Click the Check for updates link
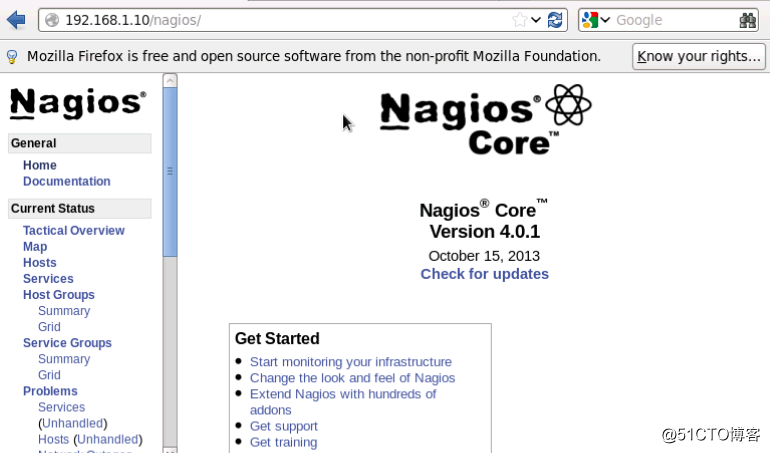 (x=485, y=274)
